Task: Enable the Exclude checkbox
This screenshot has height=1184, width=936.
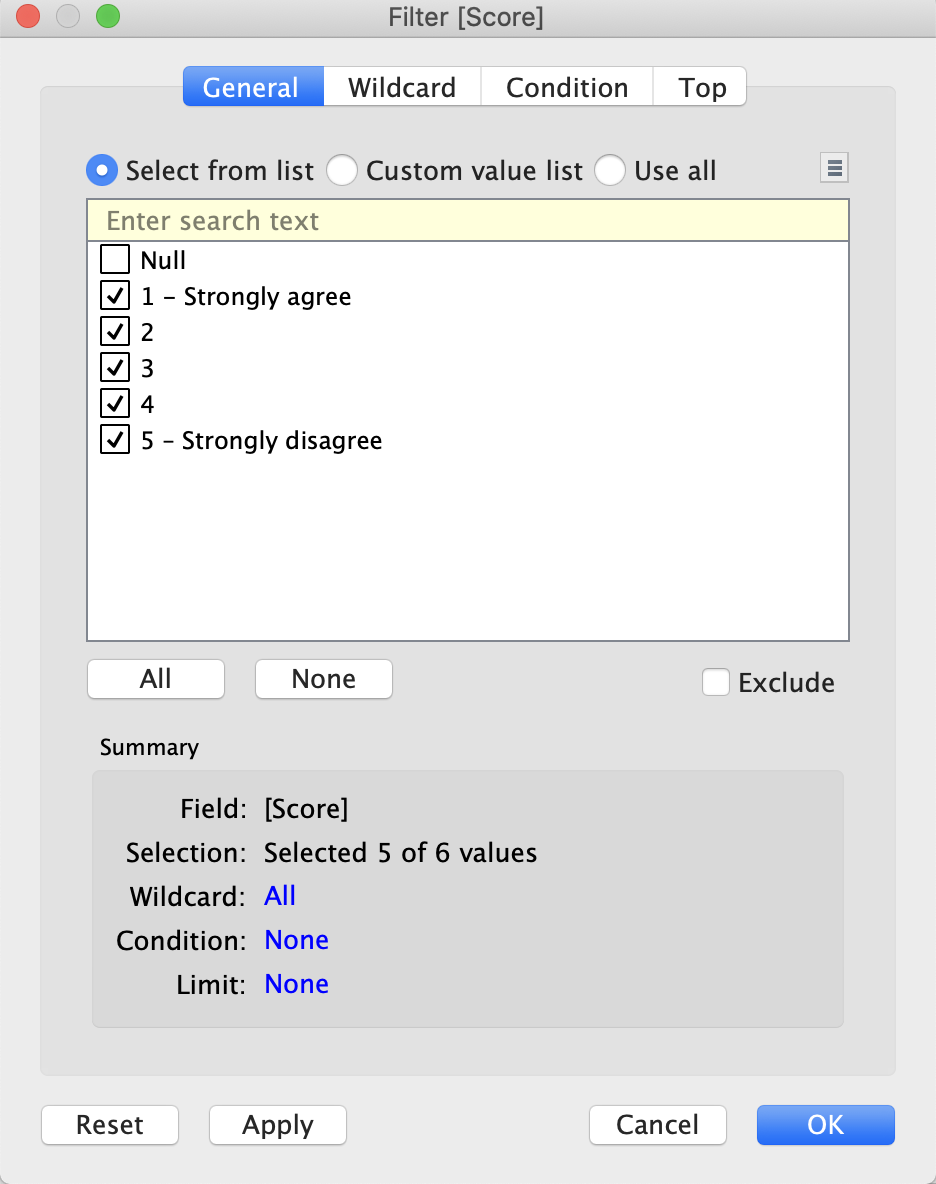Action: click(716, 683)
